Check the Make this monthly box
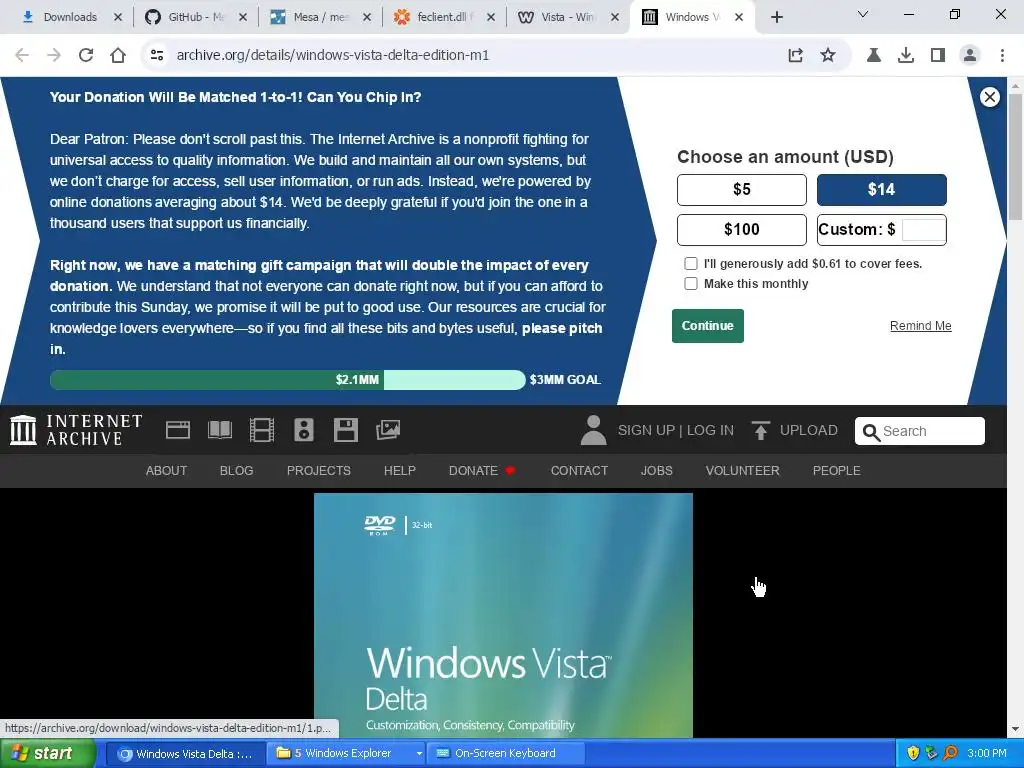This screenshot has height=768, width=1024. (x=691, y=283)
